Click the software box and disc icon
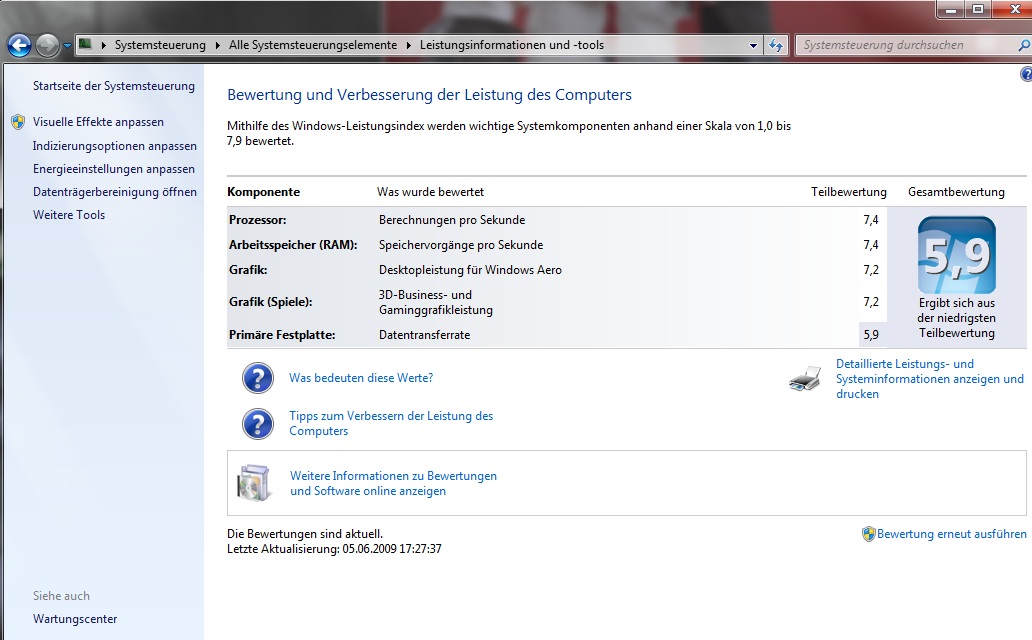 254,483
